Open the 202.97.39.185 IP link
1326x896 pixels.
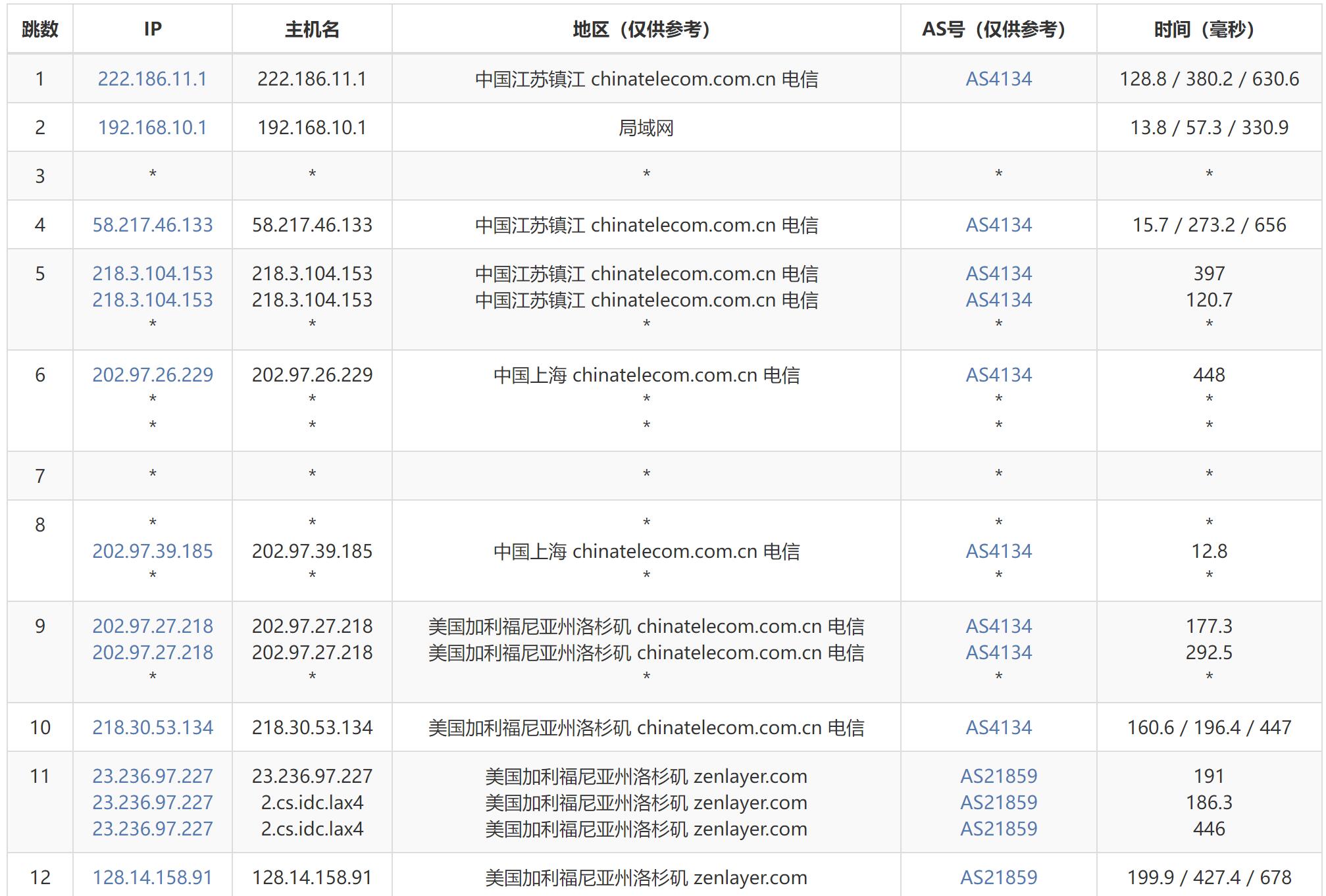(x=152, y=551)
